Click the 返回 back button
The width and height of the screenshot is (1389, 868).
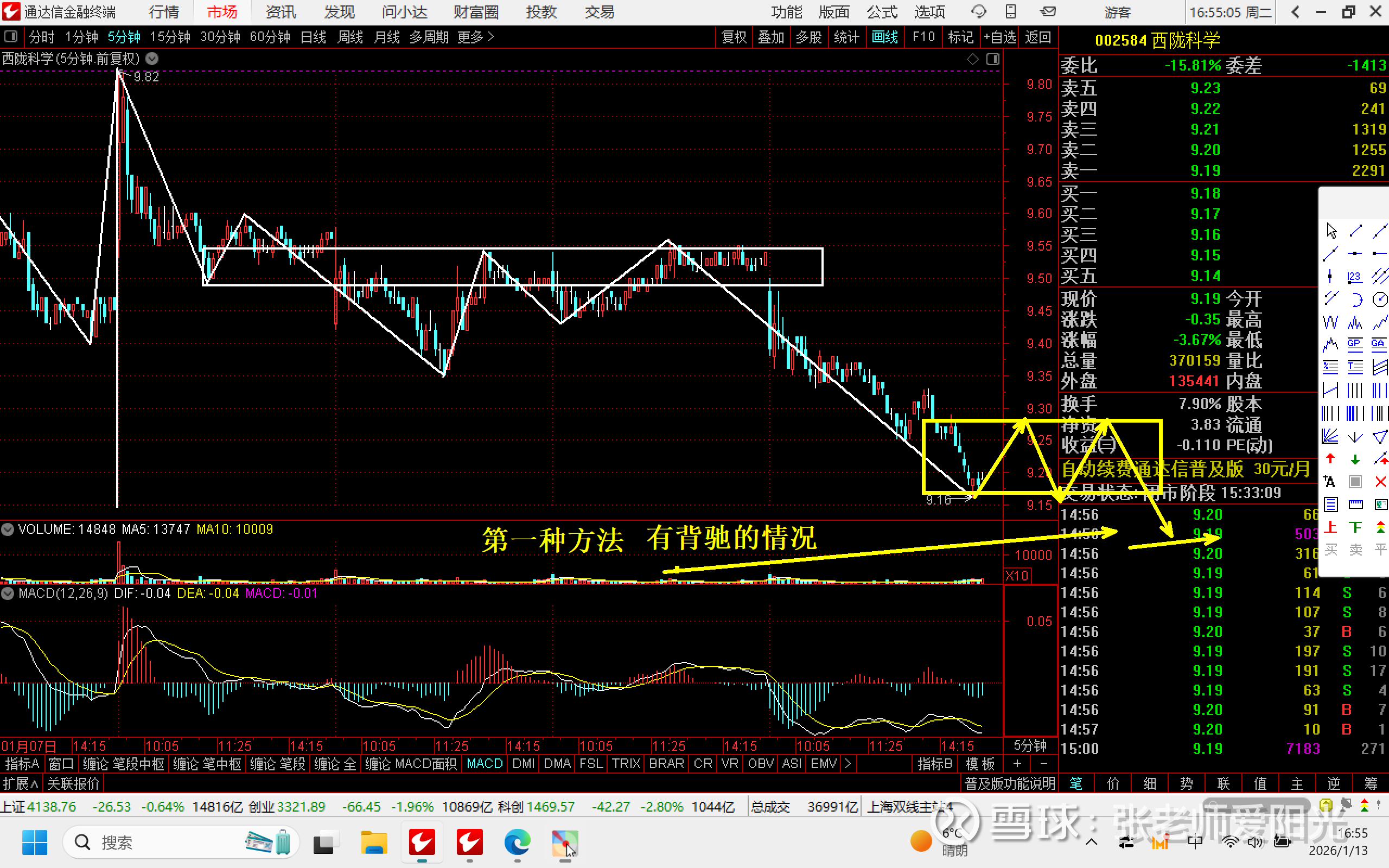point(1038,37)
